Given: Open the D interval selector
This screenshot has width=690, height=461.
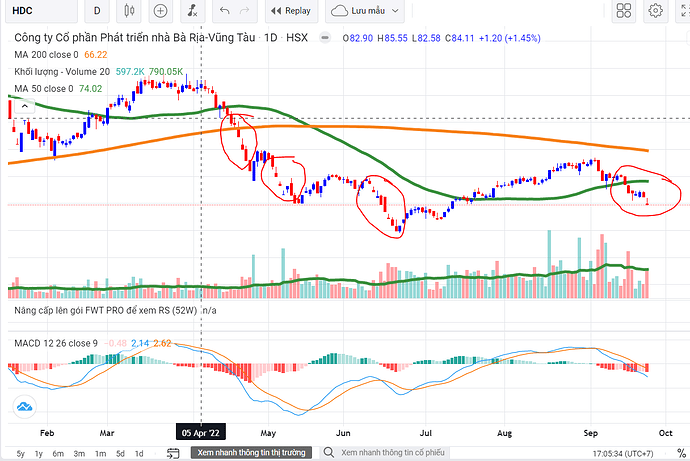Looking at the screenshot, I should coord(97,11).
